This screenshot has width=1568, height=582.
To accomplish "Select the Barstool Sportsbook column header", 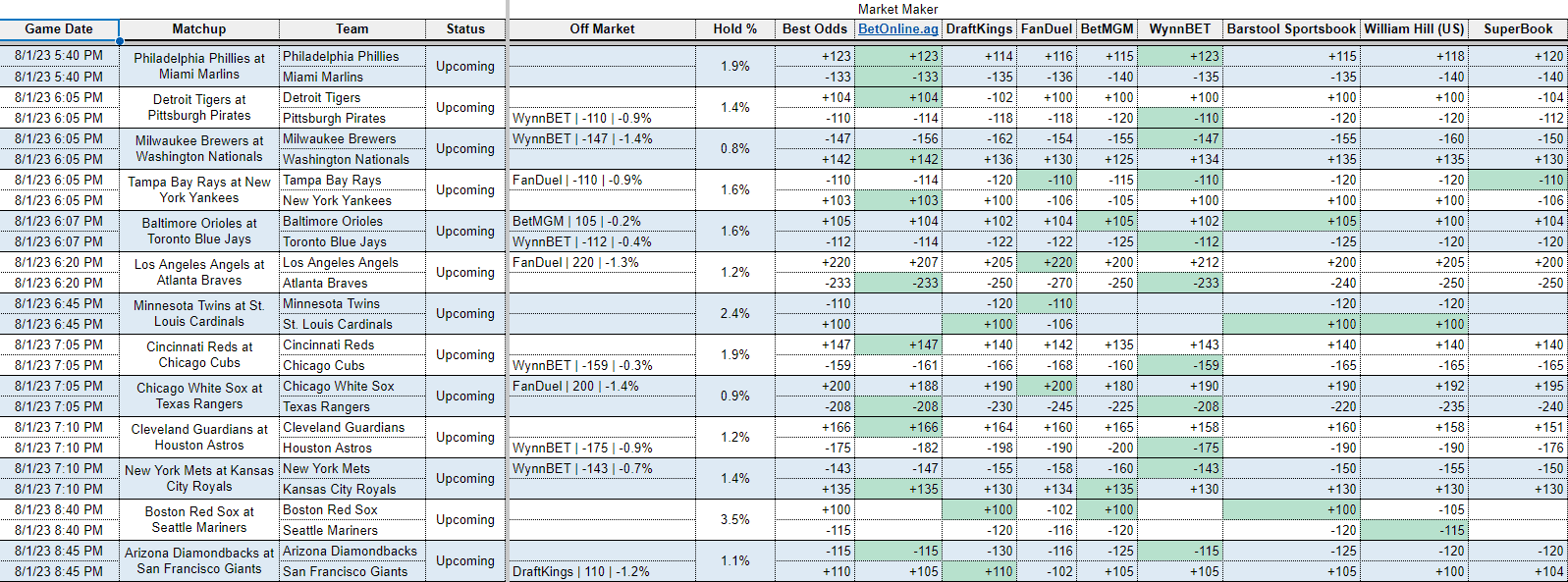I will click(1292, 29).
